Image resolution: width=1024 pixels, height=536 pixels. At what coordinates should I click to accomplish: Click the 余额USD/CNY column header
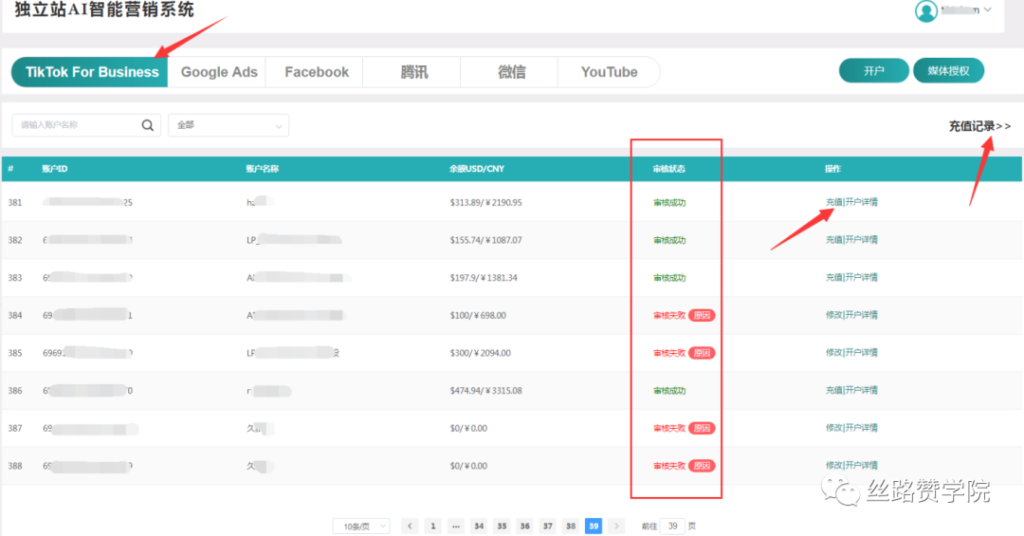point(477,169)
